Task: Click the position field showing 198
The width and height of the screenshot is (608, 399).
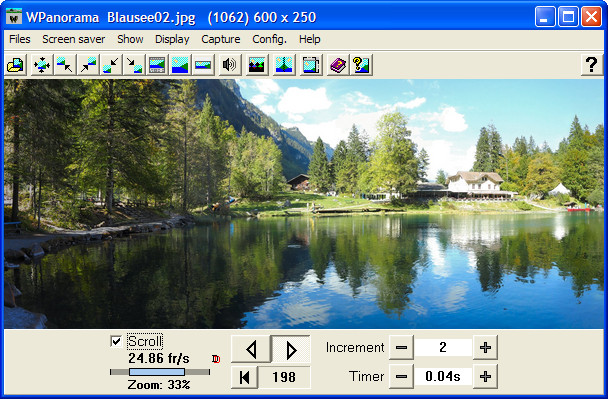Action: (x=284, y=377)
